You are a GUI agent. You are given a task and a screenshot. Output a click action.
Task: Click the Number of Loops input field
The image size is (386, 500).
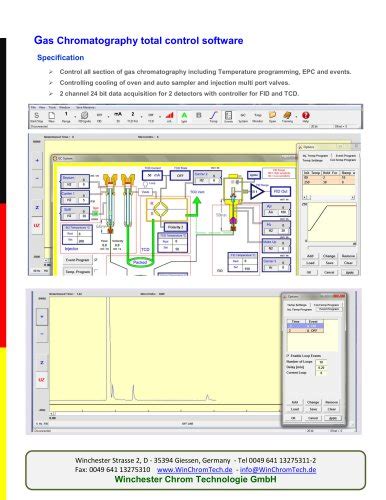click(x=321, y=362)
